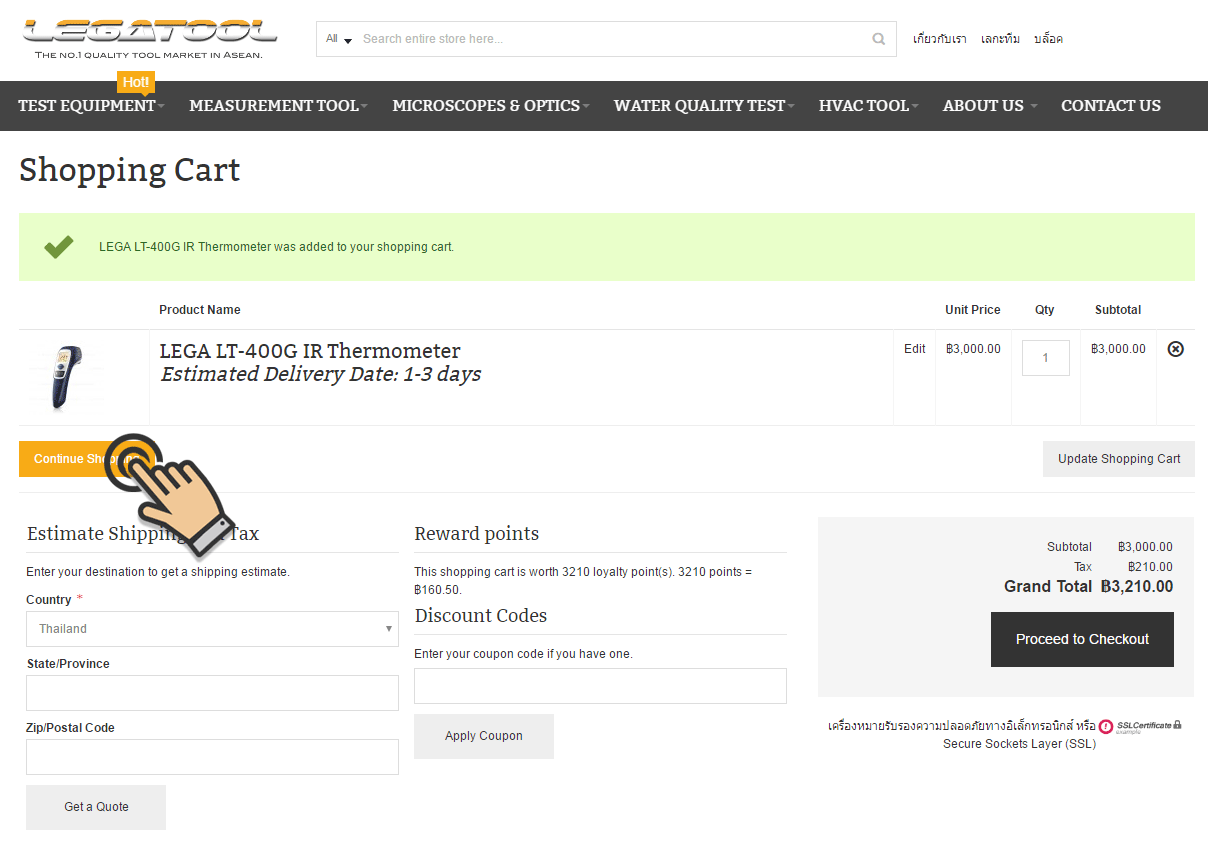Click the Estimated Delivery Date text
This screenshot has height=853, width=1208.
tap(321, 375)
